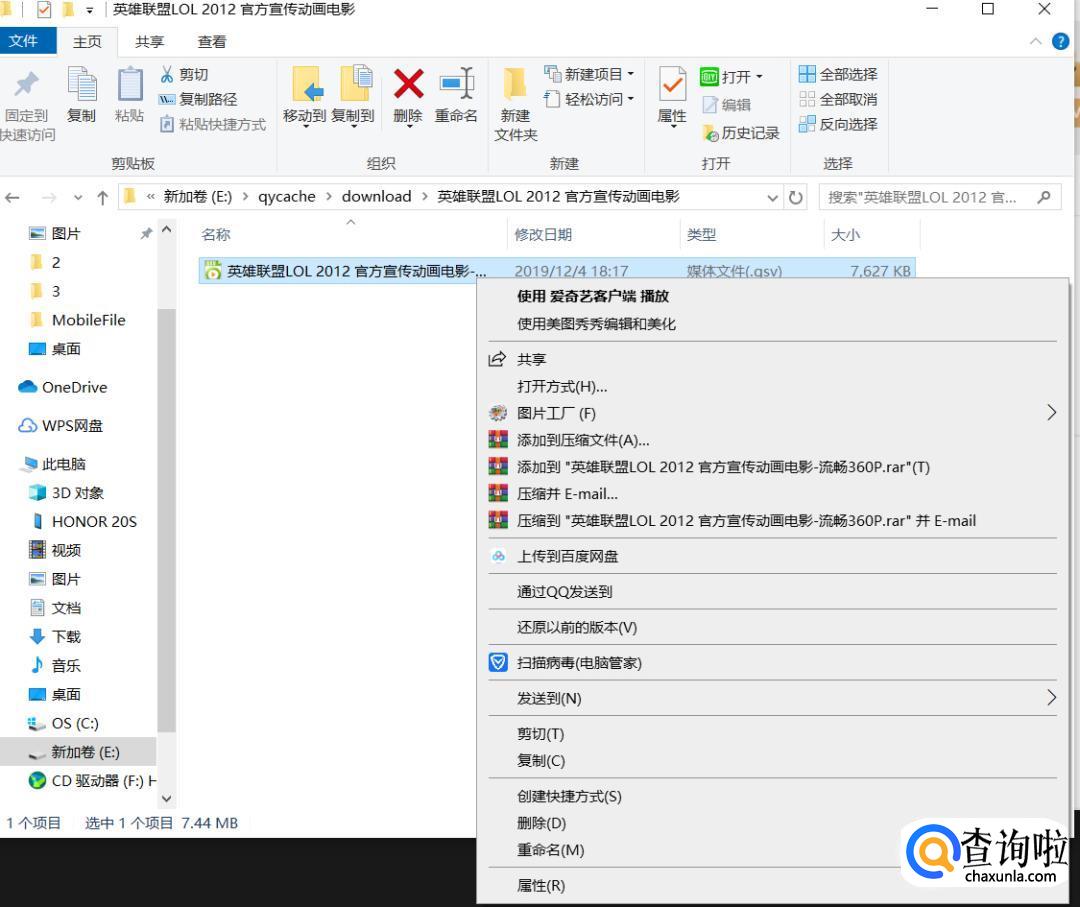Create a new folder with 新建文件夹
Screen dimensions: 1080x907
click(x=515, y=105)
